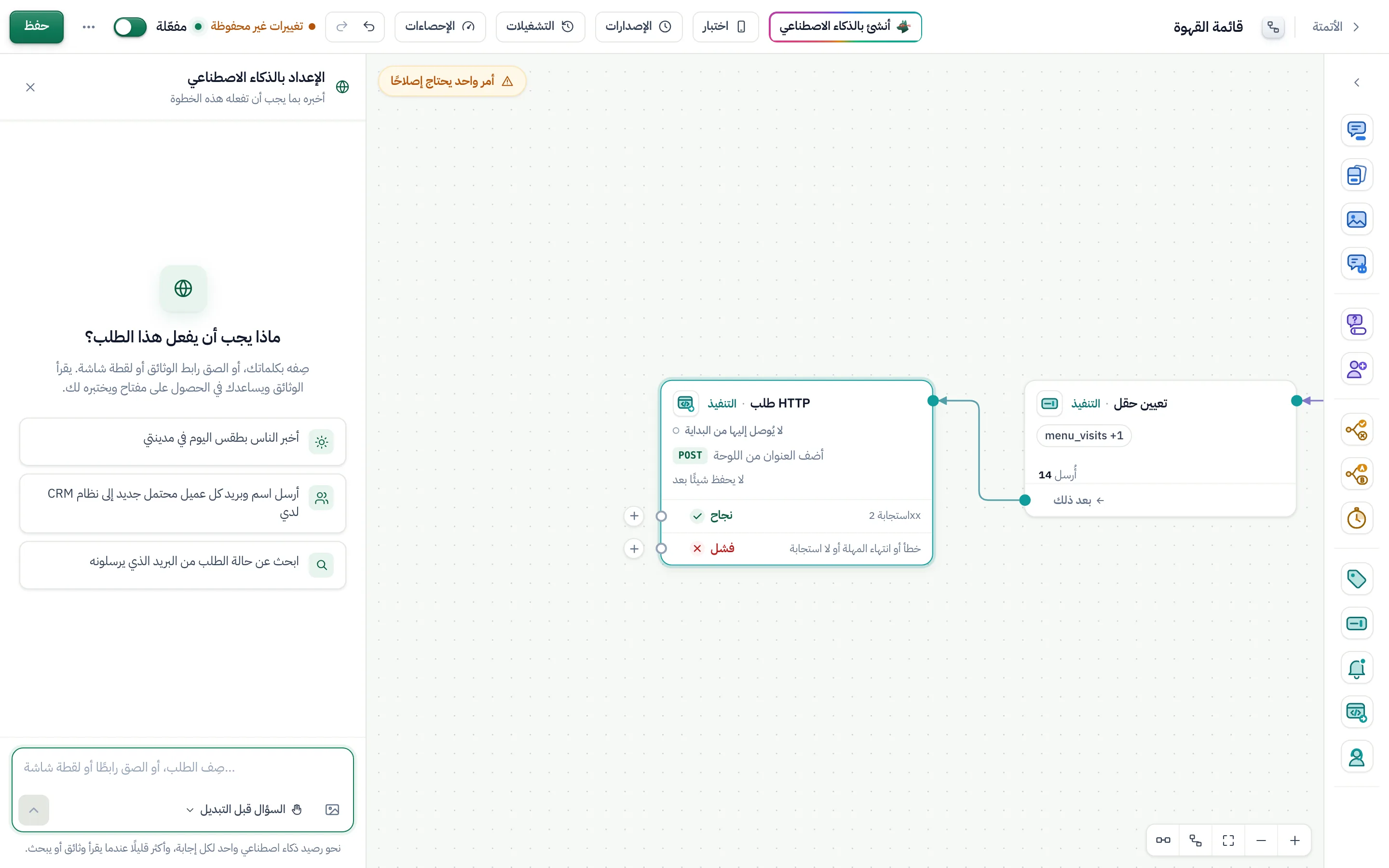Click the green حفظ save button
The width and height of the screenshot is (1389, 868).
pyautogui.click(x=36, y=27)
